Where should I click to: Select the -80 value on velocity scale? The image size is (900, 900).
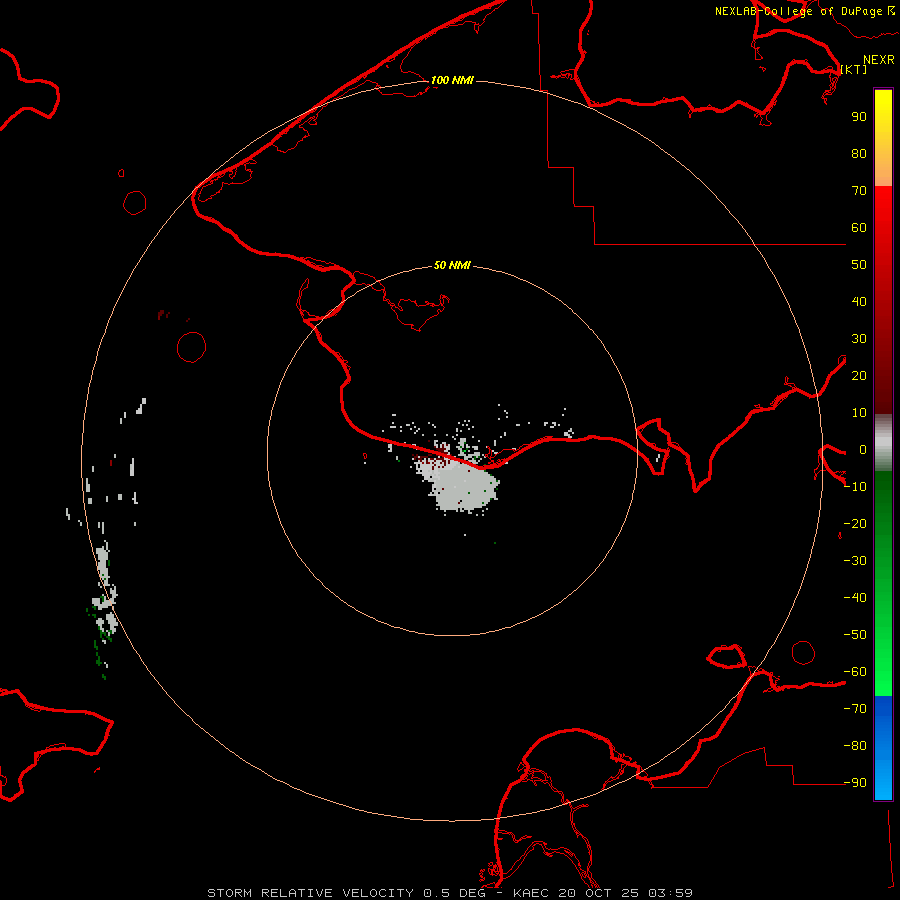click(x=855, y=746)
